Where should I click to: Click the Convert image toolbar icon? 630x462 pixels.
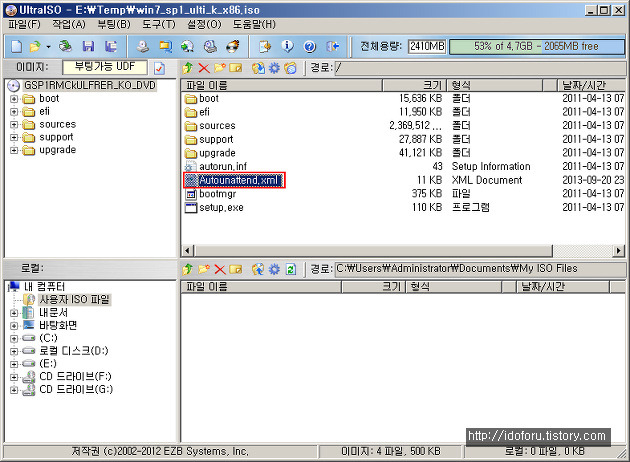coord(187,47)
